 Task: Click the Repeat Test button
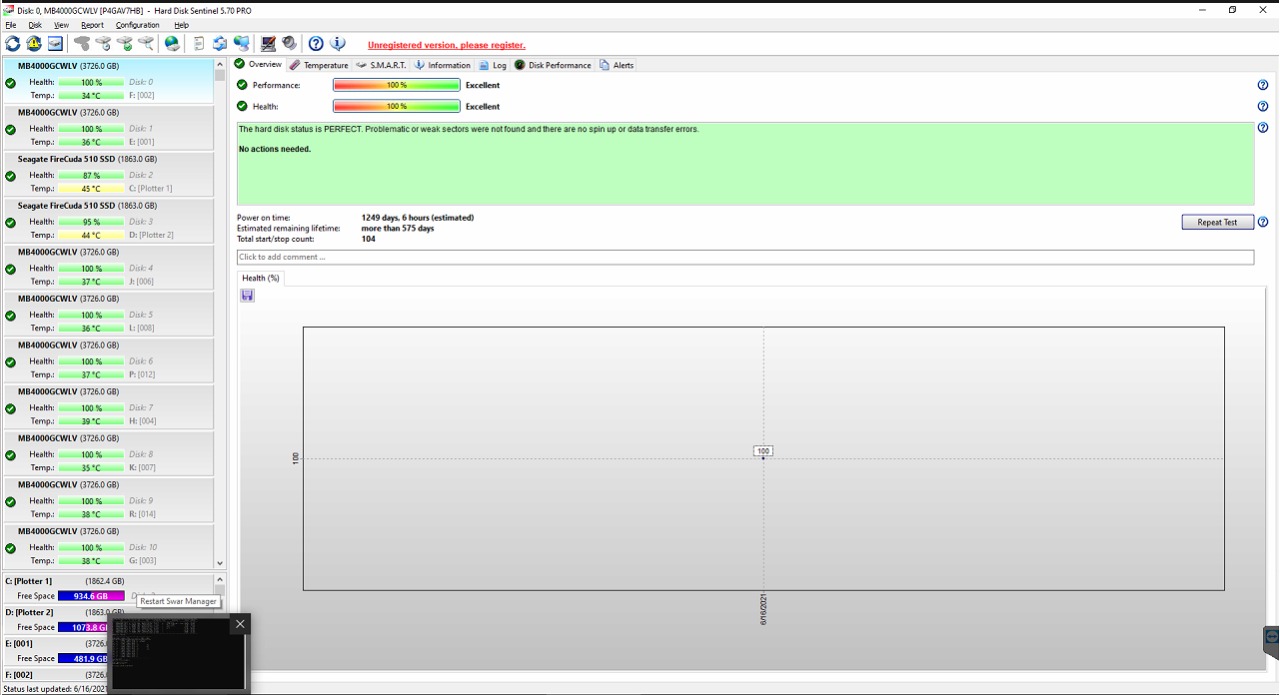[1217, 222]
